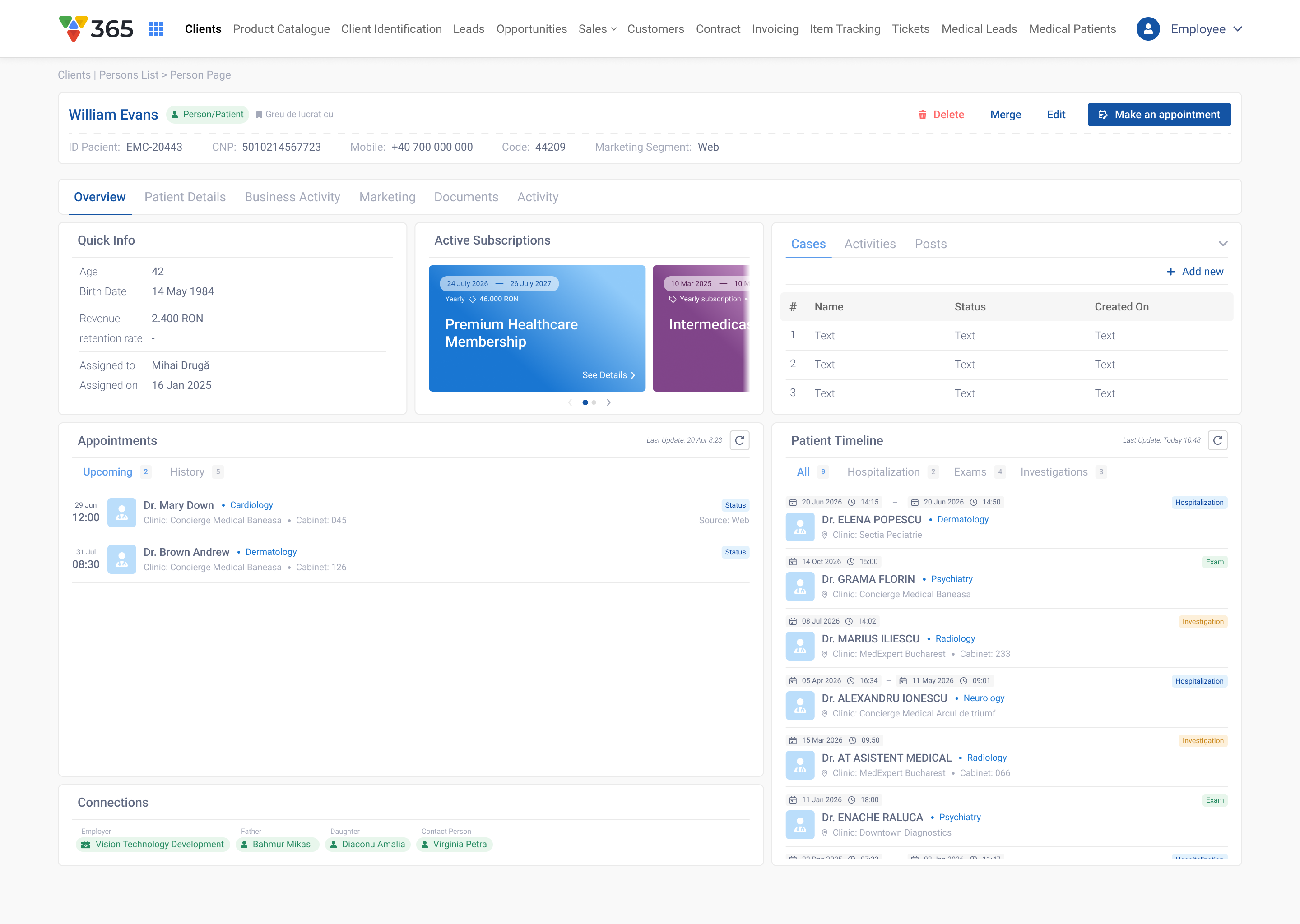This screenshot has height=924, width=1300.
Task: Click the clock icon beside 14:02
Action: click(849, 621)
